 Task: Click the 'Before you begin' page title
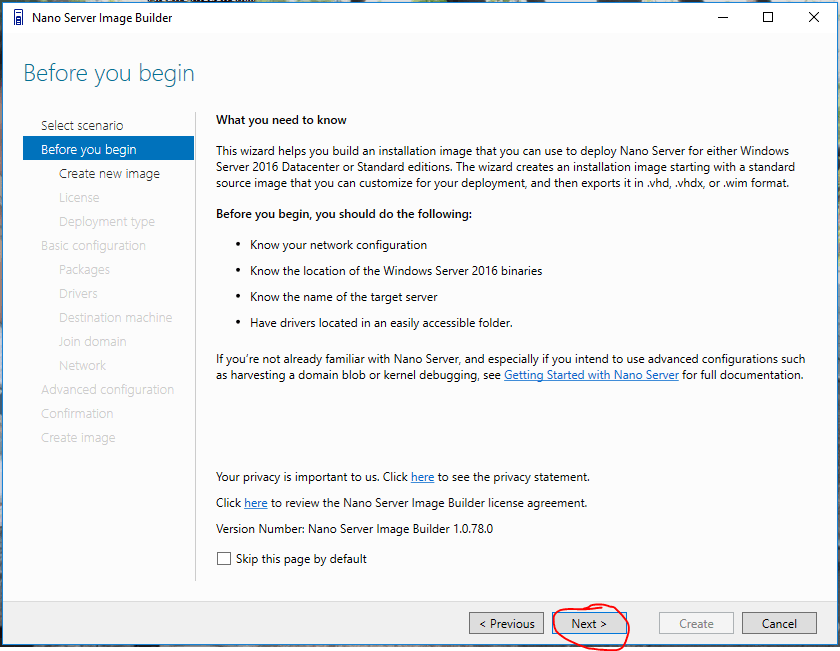pyautogui.click(x=109, y=73)
